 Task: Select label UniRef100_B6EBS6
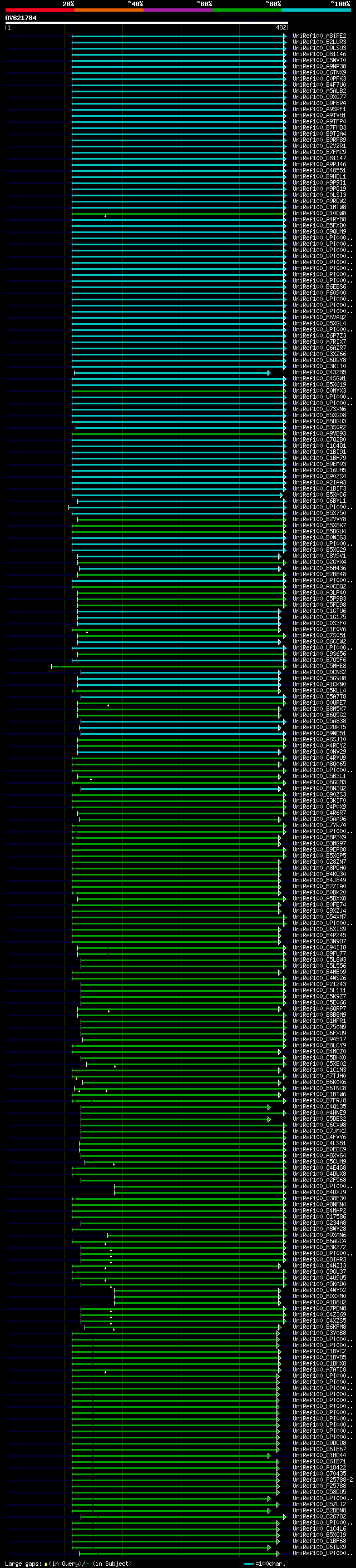[x=319, y=286]
